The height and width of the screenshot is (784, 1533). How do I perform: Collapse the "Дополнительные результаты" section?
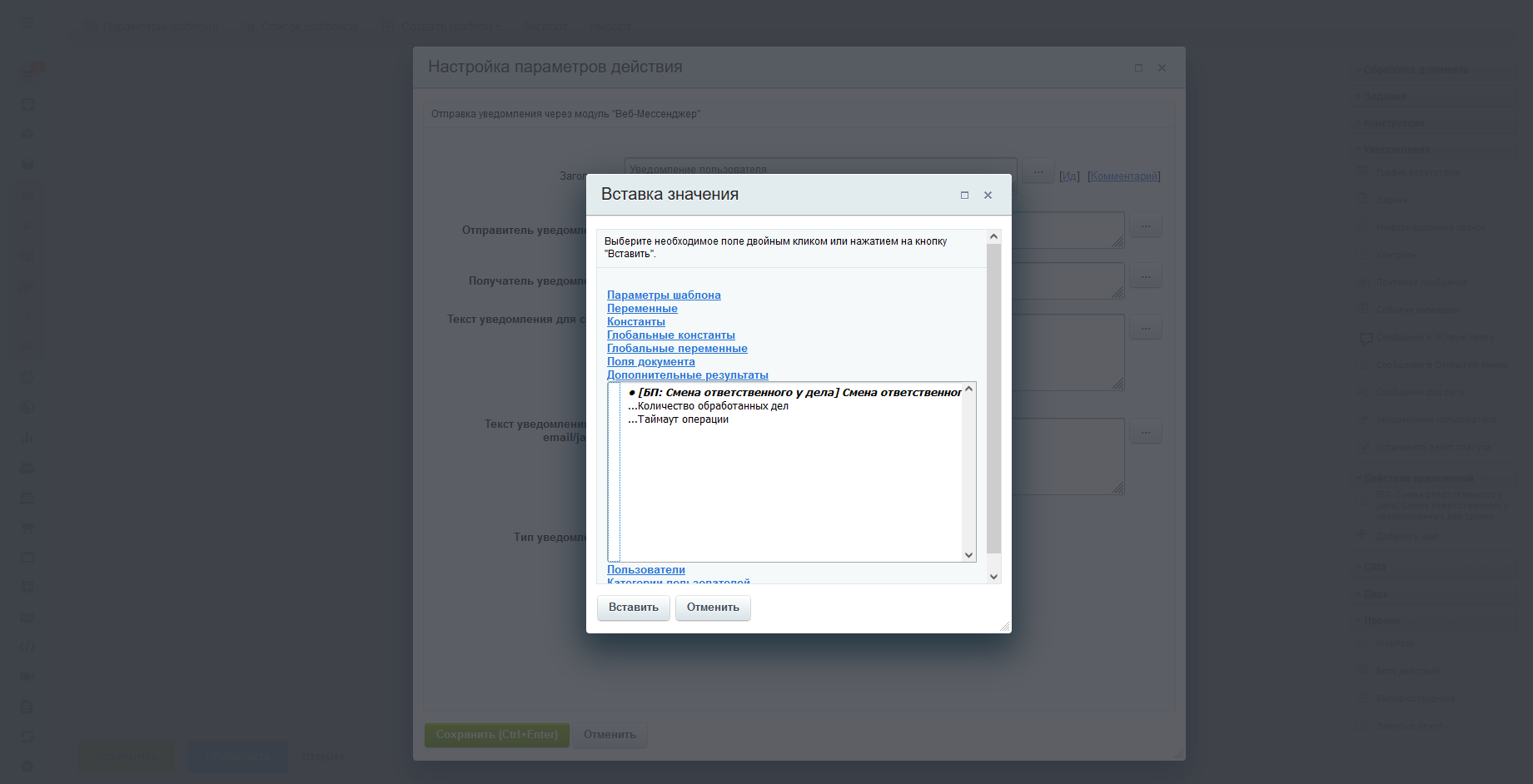point(687,375)
